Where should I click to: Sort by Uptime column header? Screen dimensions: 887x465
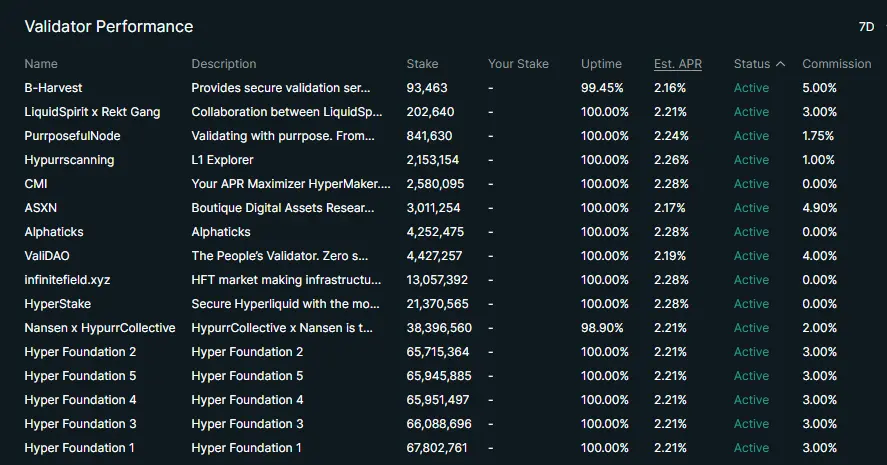point(601,64)
